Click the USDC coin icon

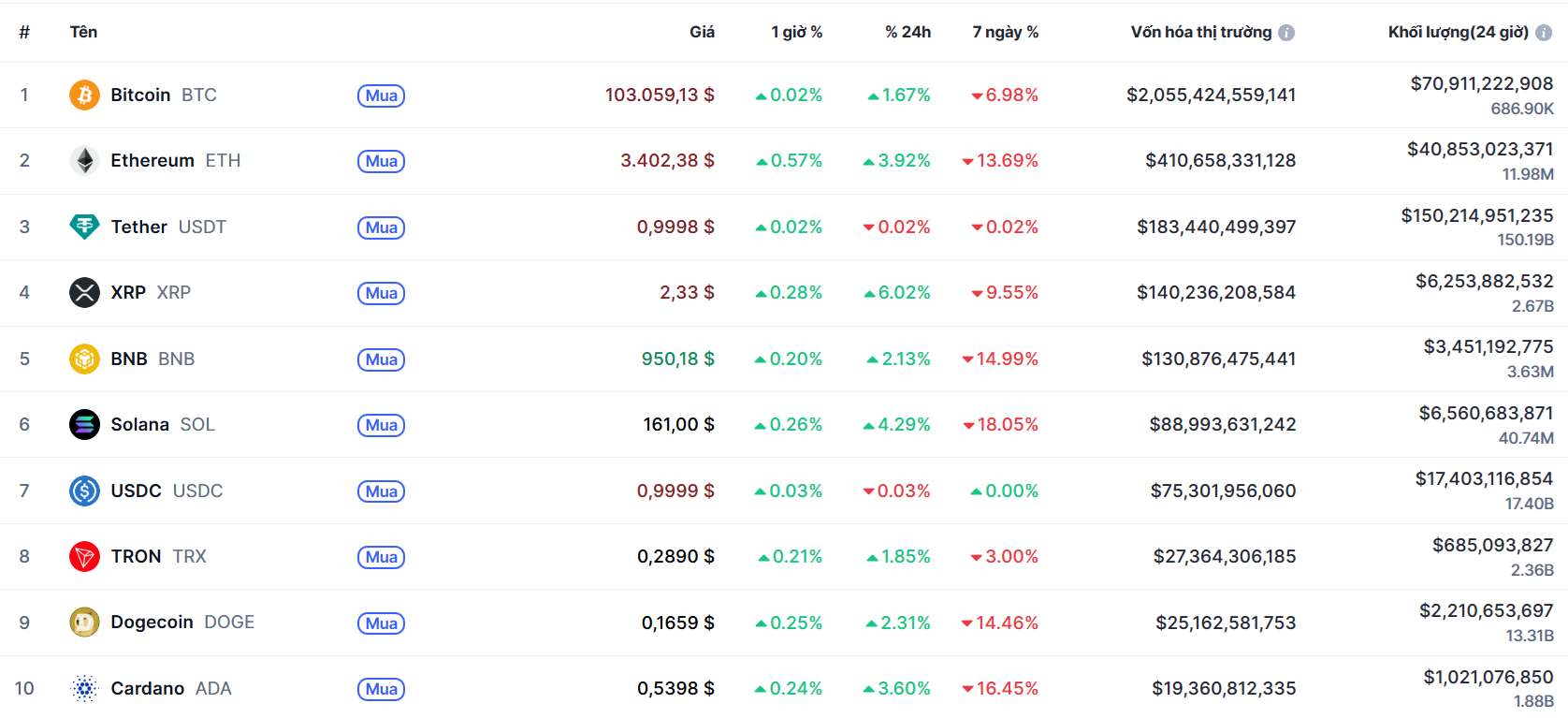point(84,491)
